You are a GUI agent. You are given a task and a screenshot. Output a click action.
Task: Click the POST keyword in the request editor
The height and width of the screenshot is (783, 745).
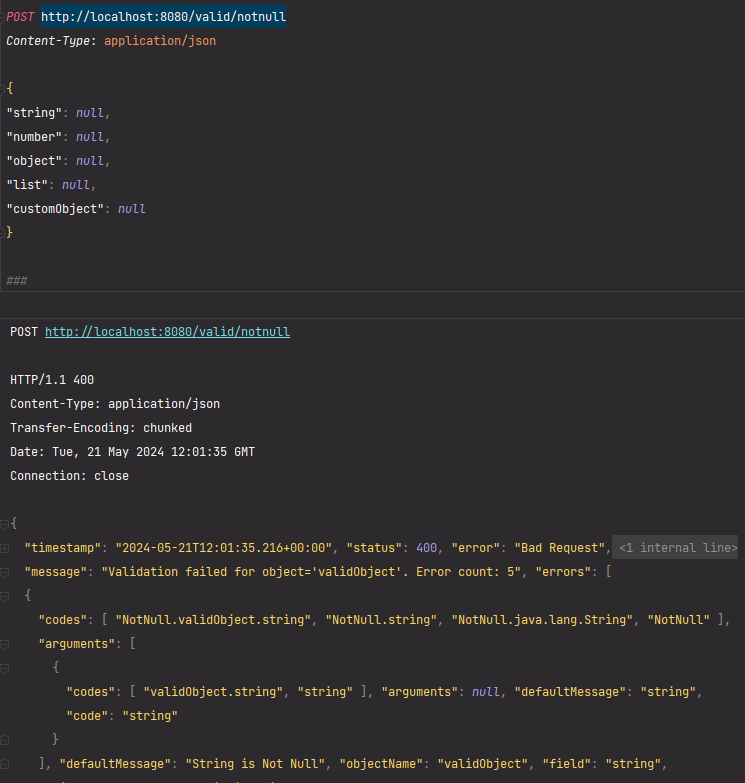[20, 16]
